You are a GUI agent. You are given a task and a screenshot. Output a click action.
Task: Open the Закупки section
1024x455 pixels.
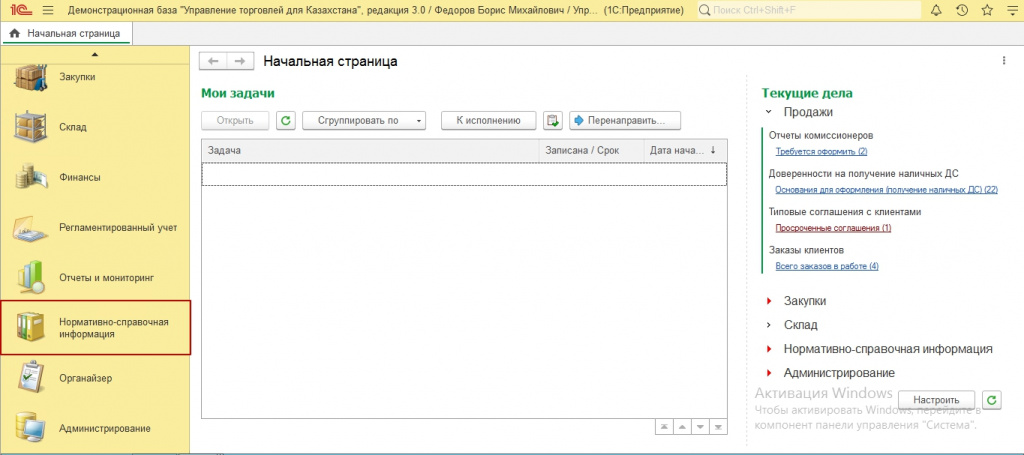coord(77,77)
